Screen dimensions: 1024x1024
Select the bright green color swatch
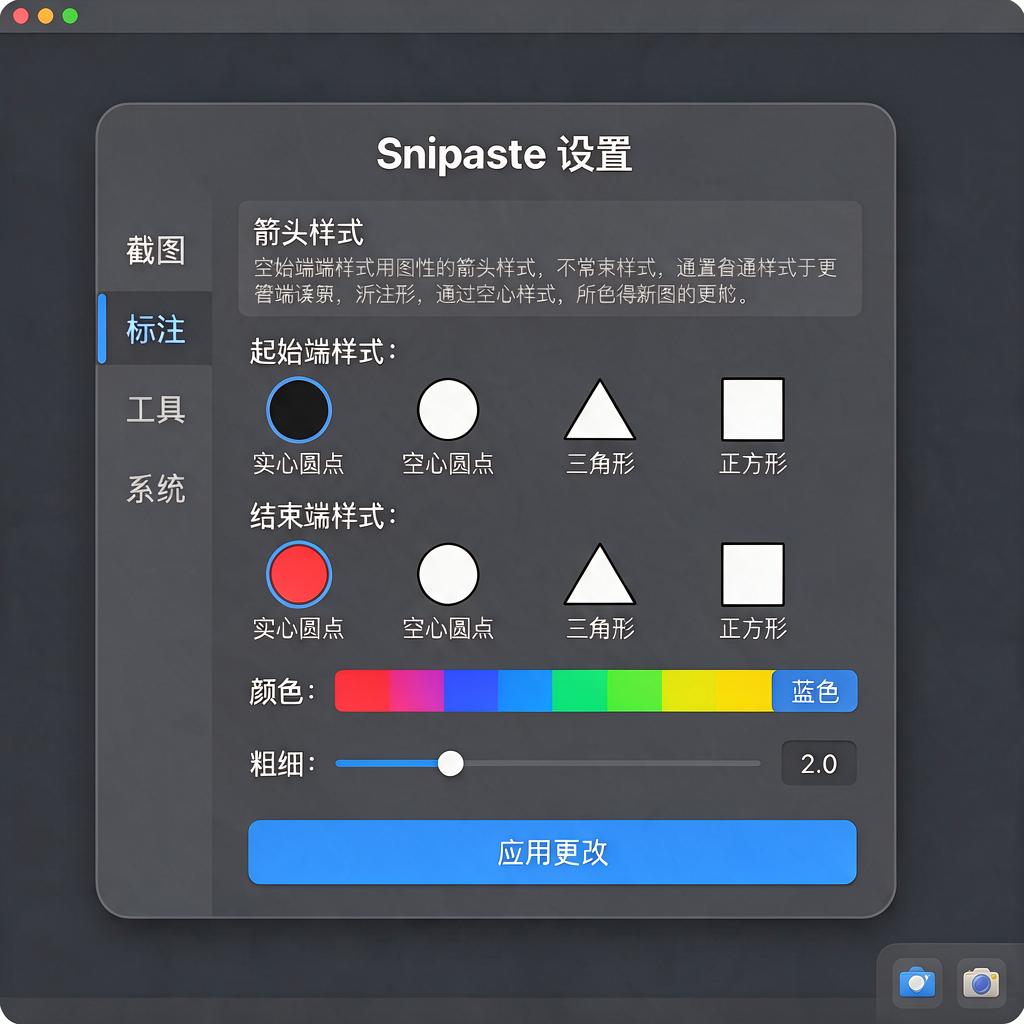(x=634, y=691)
